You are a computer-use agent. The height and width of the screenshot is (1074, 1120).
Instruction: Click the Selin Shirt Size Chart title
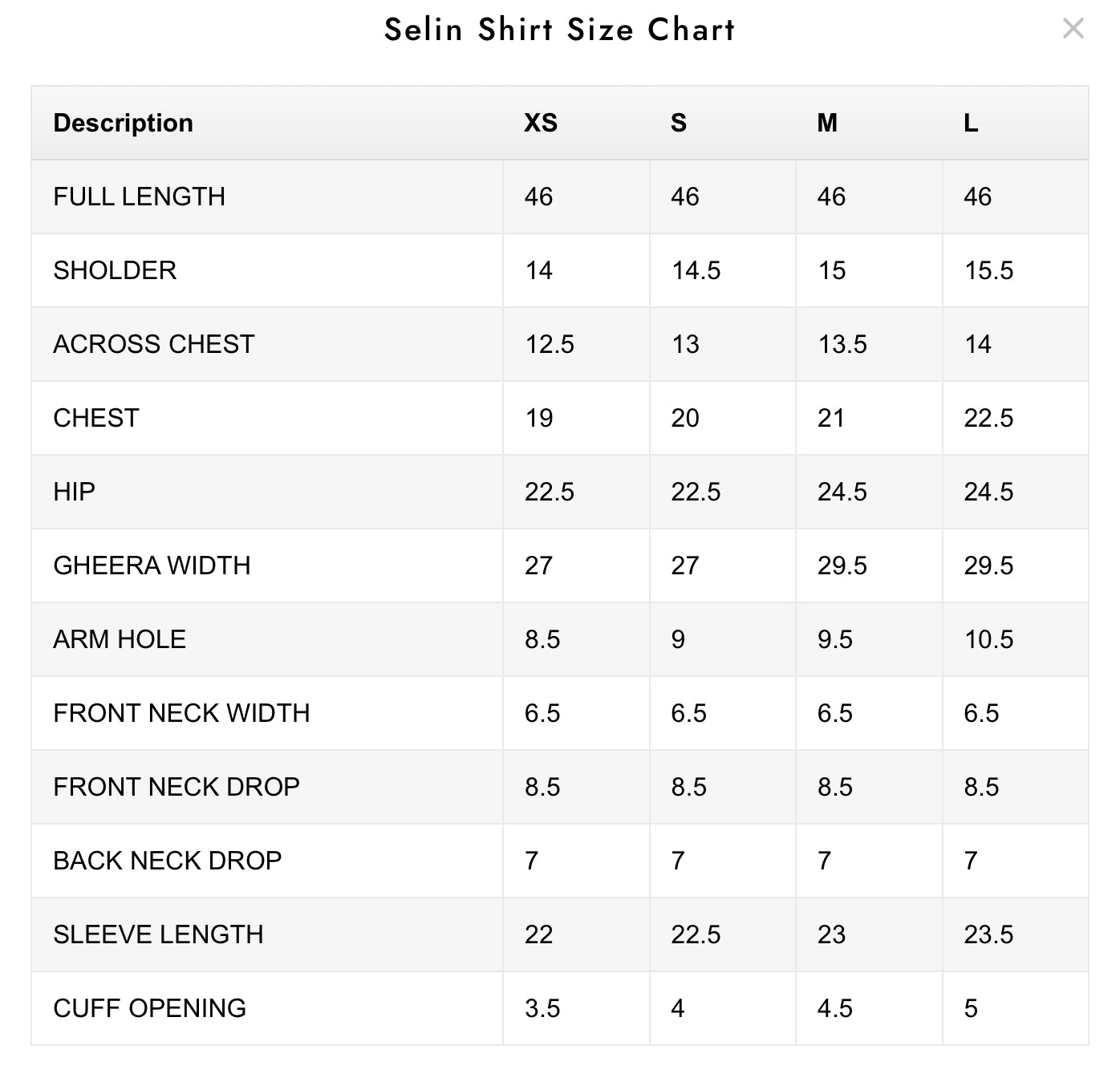click(x=560, y=30)
